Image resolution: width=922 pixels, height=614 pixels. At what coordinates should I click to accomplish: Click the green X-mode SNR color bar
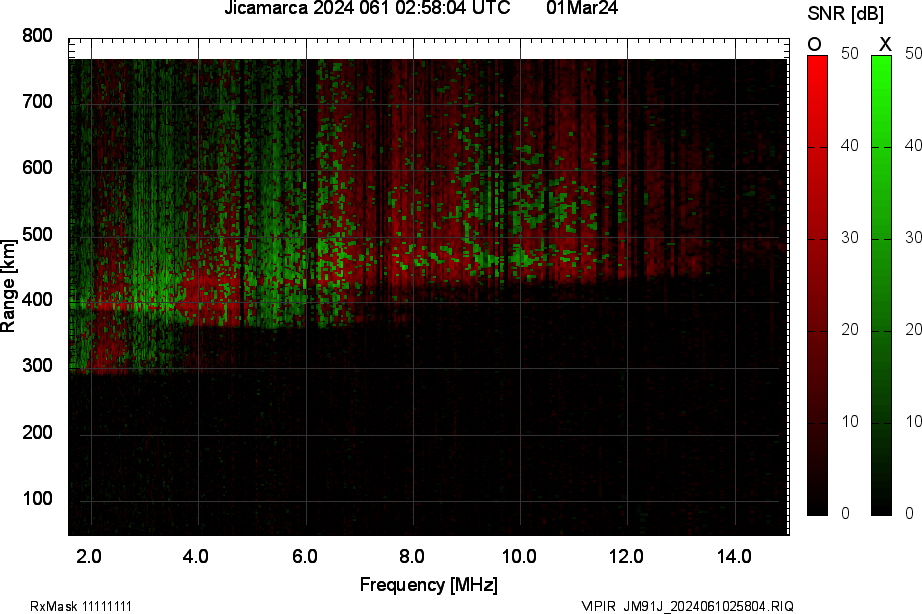881,285
